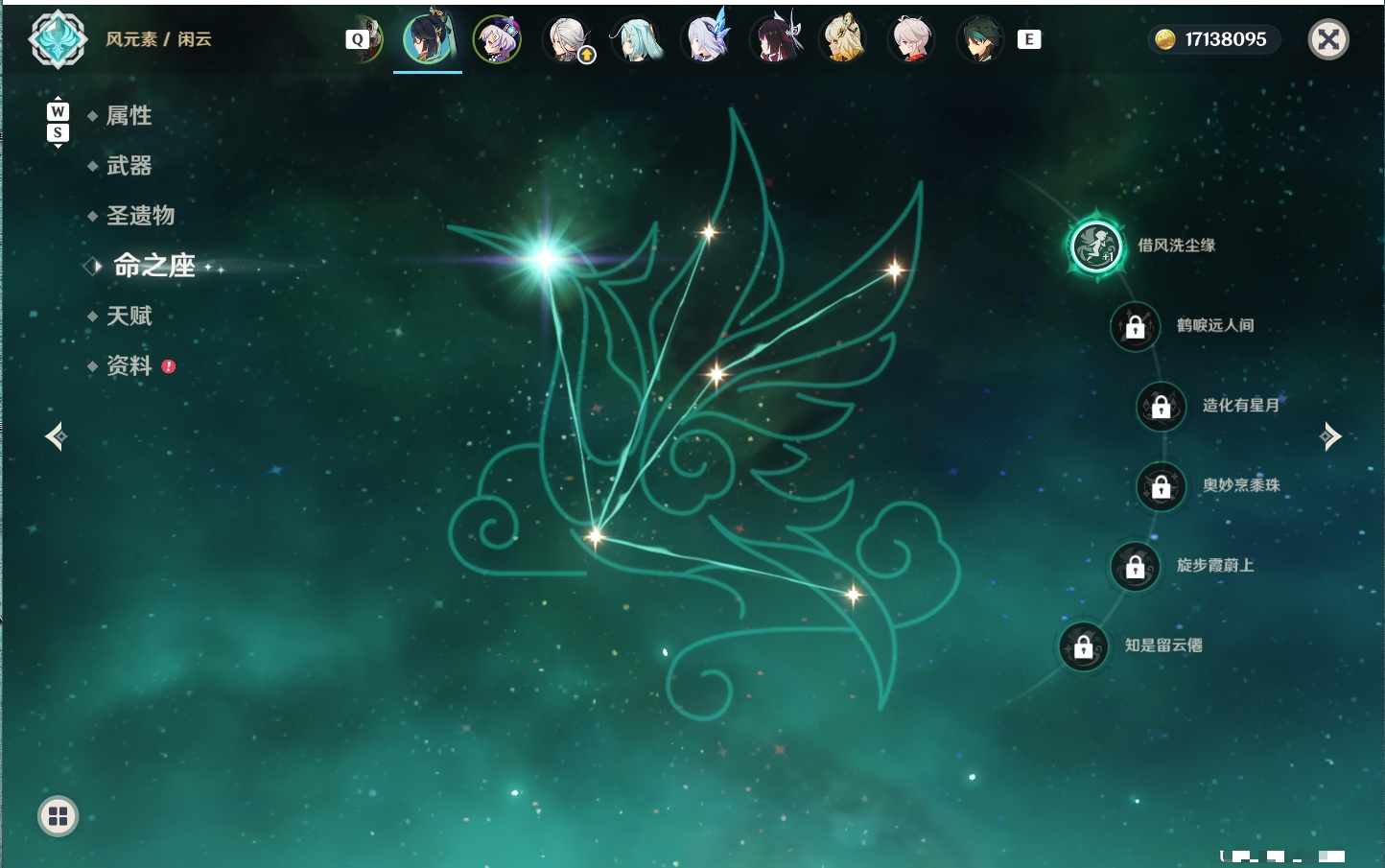Go to previous character with left arrow

point(56,436)
